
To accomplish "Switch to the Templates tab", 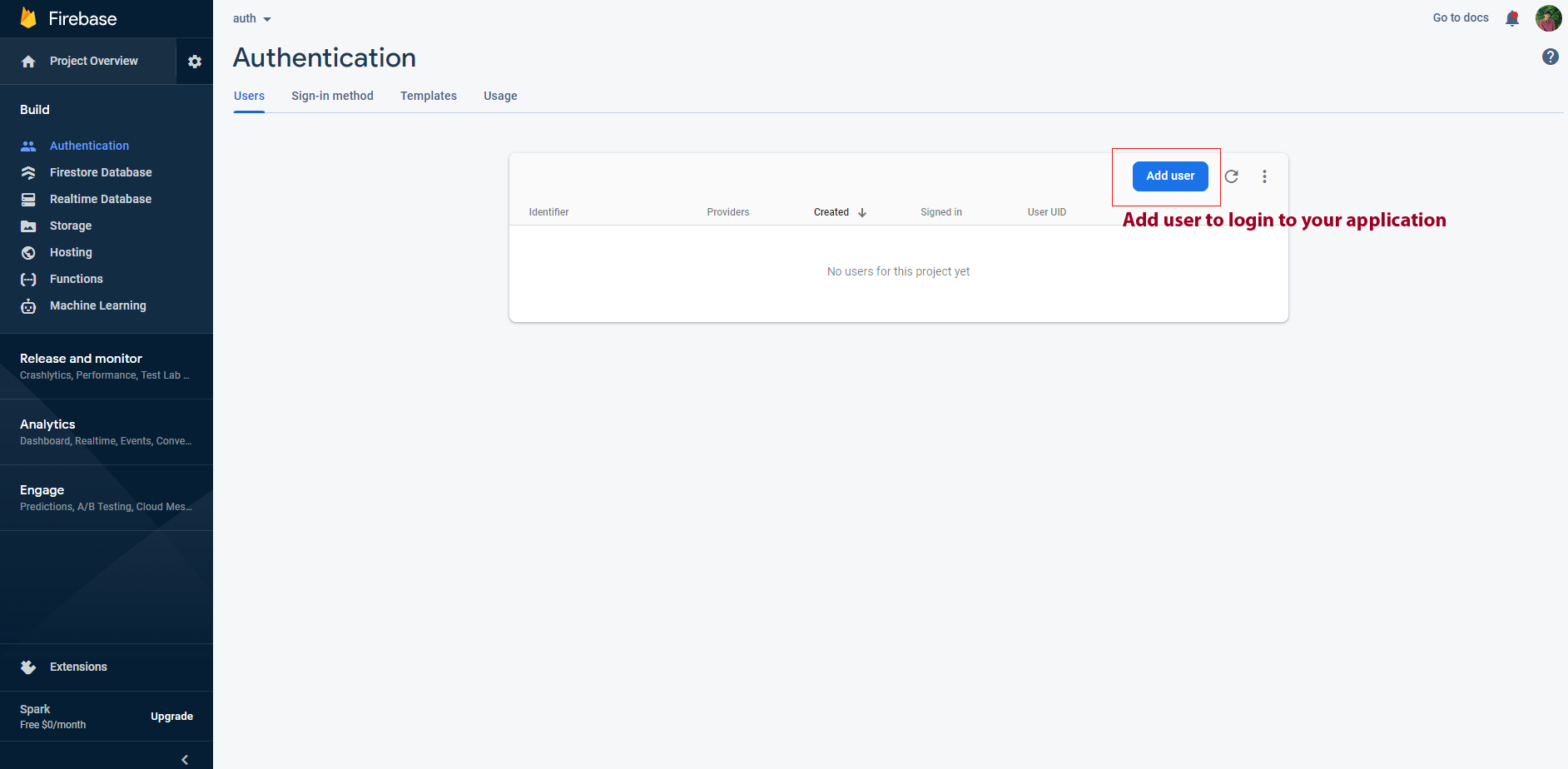I will [x=428, y=96].
